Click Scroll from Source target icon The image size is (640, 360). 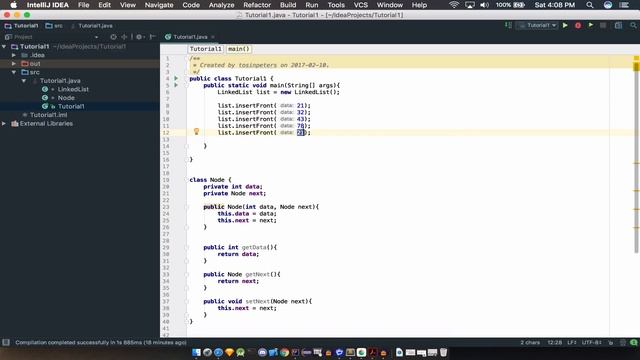point(113,37)
